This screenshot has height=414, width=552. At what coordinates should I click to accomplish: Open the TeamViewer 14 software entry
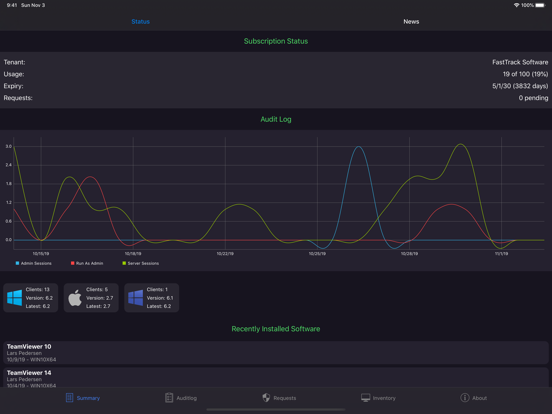(x=276, y=377)
